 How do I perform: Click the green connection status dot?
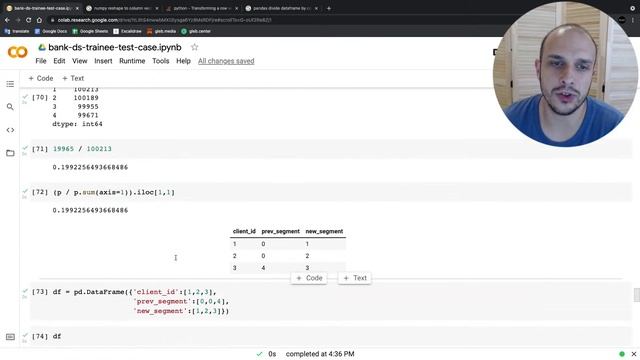point(622,354)
